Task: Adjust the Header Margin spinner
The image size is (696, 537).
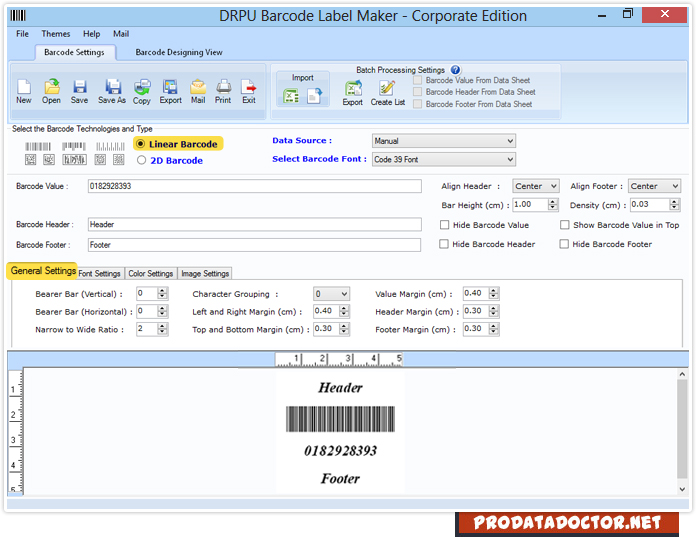Action: [494, 311]
